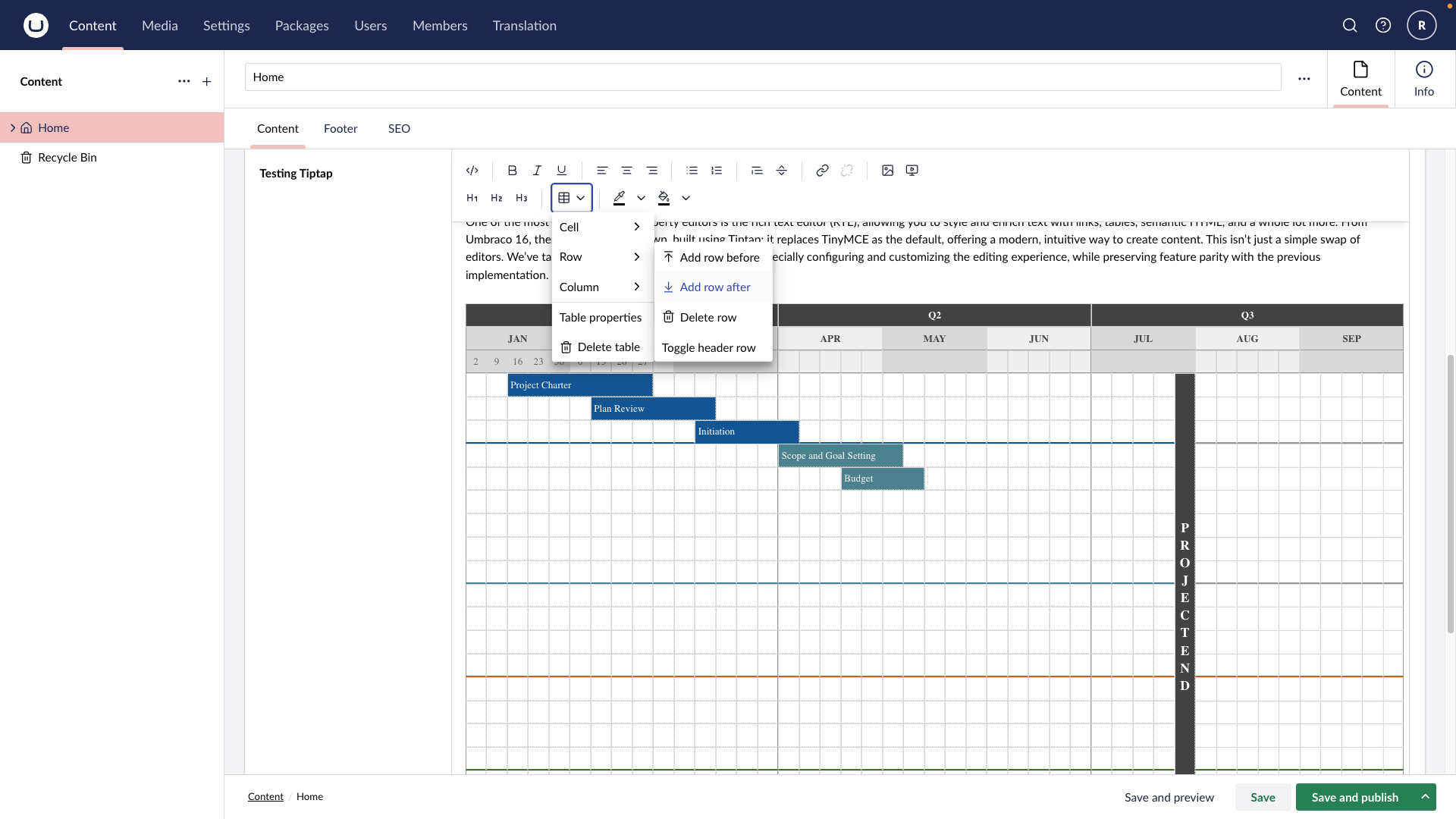Insert a link with the link icon
The width and height of the screenshot is (1456, 819).
(x=822, y=171)
